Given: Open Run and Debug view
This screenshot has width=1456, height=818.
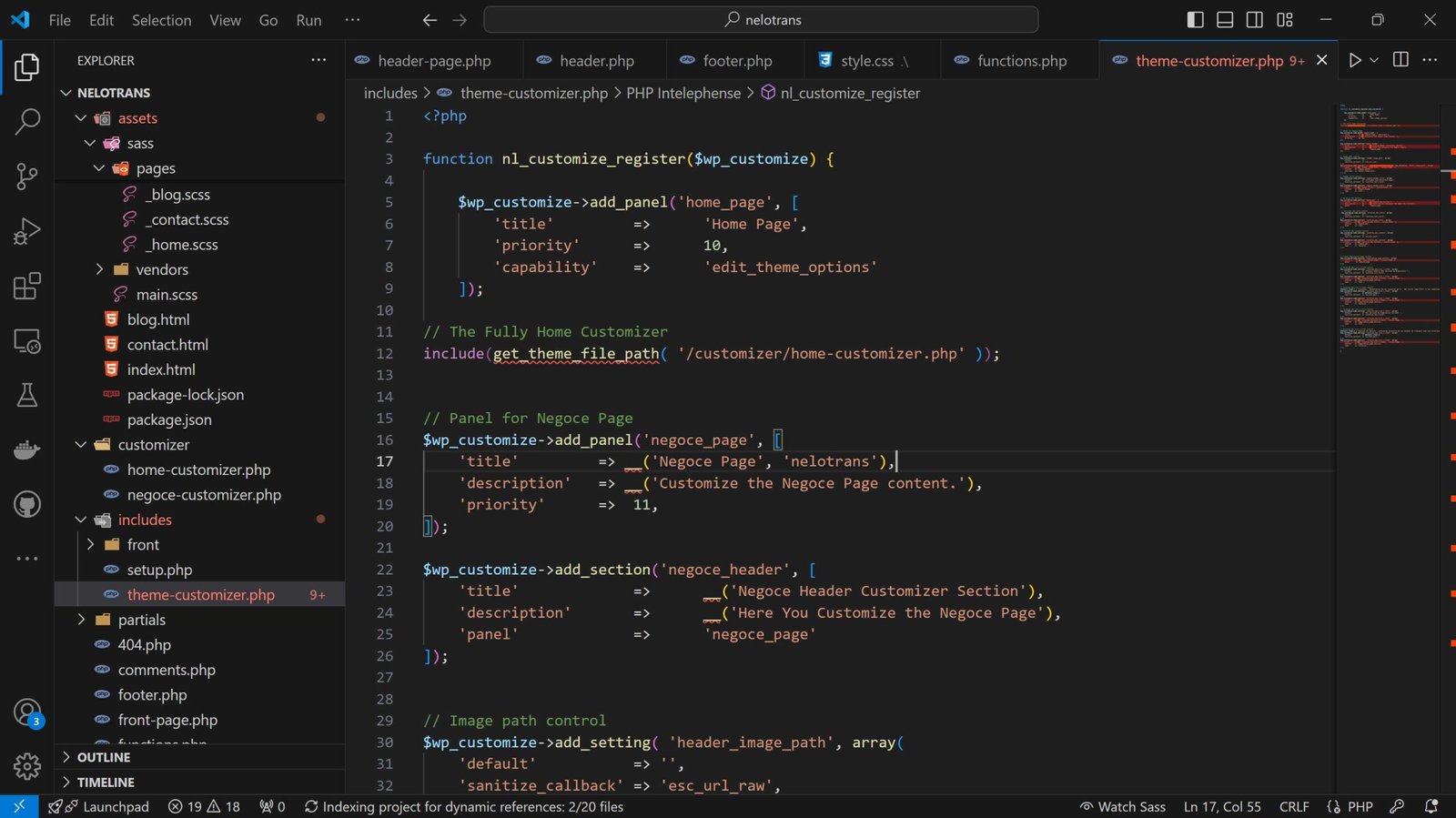Looking at the screenshot, I should click(27, 231).
